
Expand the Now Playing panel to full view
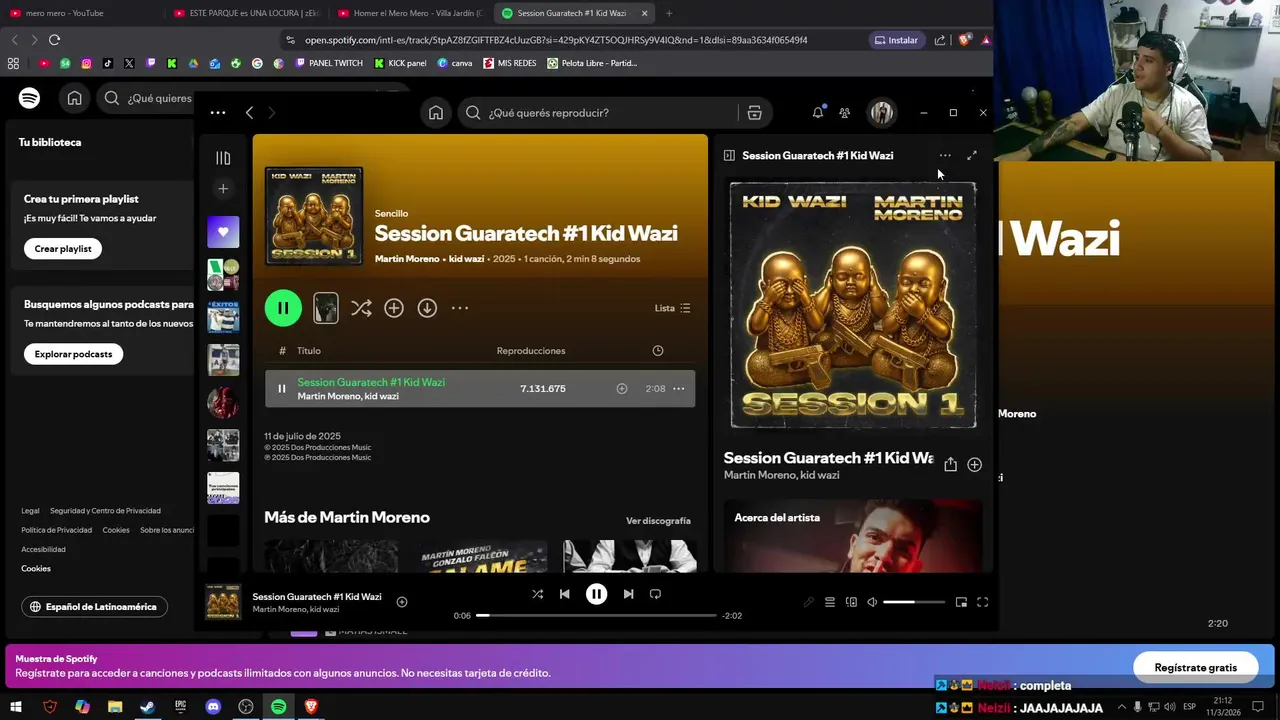pos(972,155)
